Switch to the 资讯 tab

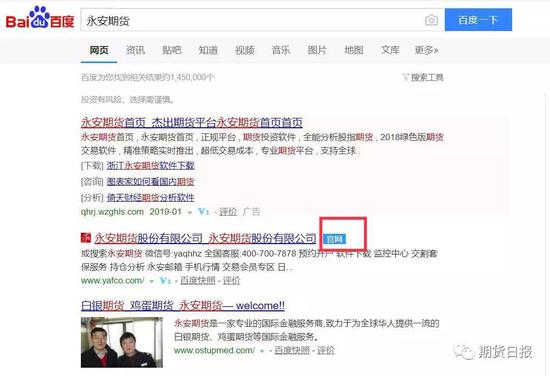tap(135, 50)
